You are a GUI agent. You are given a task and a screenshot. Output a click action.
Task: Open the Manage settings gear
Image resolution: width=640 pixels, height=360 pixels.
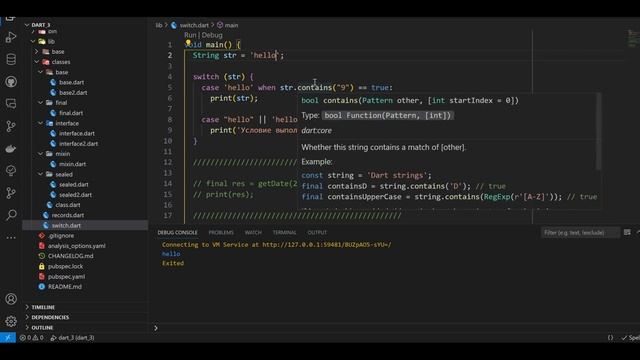pyautogui.click(x=11, y=321)
